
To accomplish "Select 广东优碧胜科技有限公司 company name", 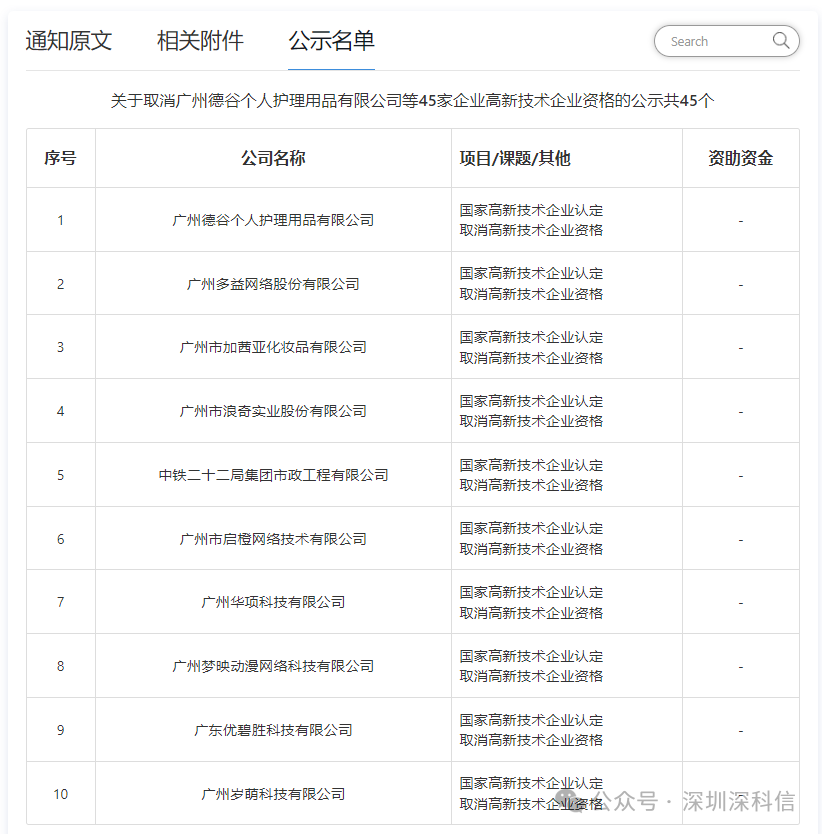I will pos(274,730).
